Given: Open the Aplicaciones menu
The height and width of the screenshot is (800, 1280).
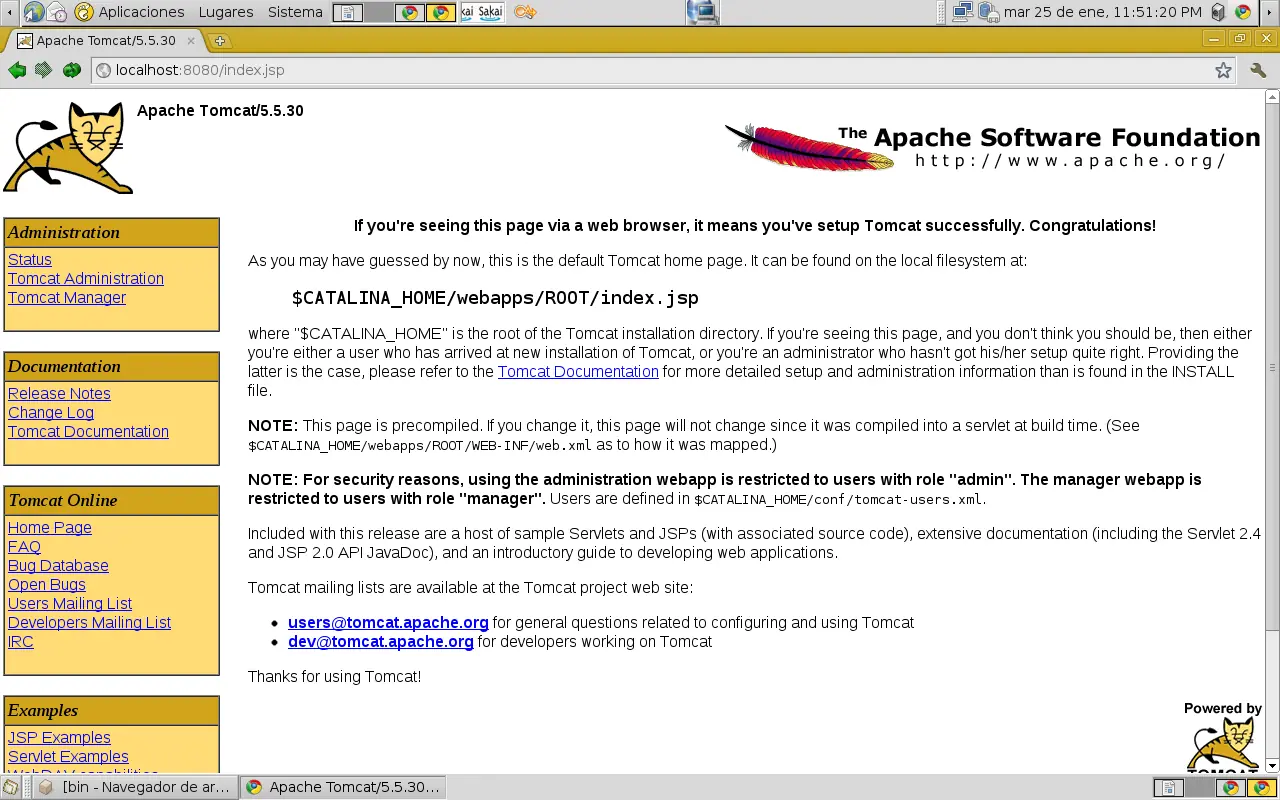Looking at the screenshot, I should pos(141,12).
